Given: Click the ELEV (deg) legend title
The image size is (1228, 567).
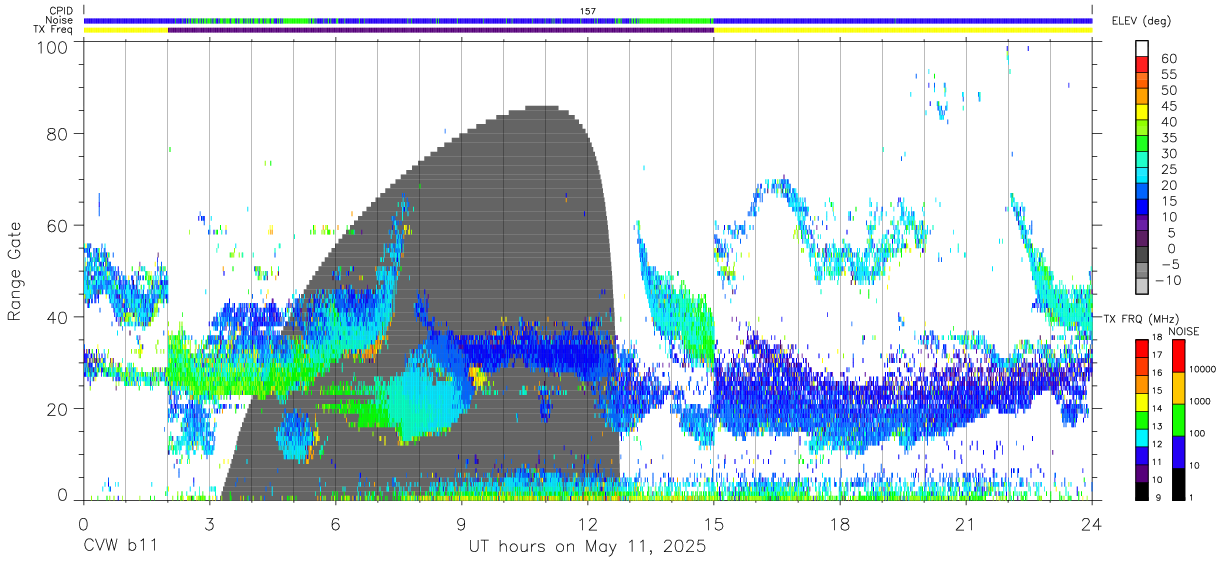Looking at the screenshot, I should pos(1141,20).
